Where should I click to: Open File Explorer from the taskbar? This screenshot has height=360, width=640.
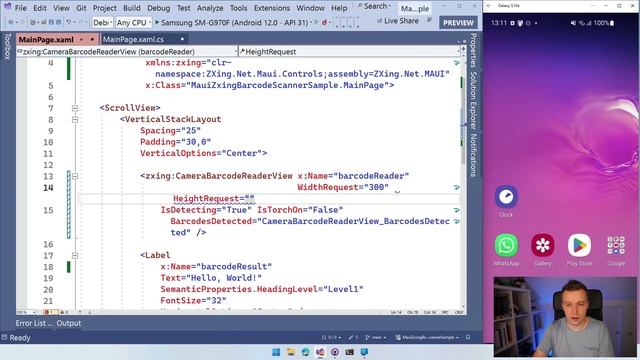coord(291,352)
